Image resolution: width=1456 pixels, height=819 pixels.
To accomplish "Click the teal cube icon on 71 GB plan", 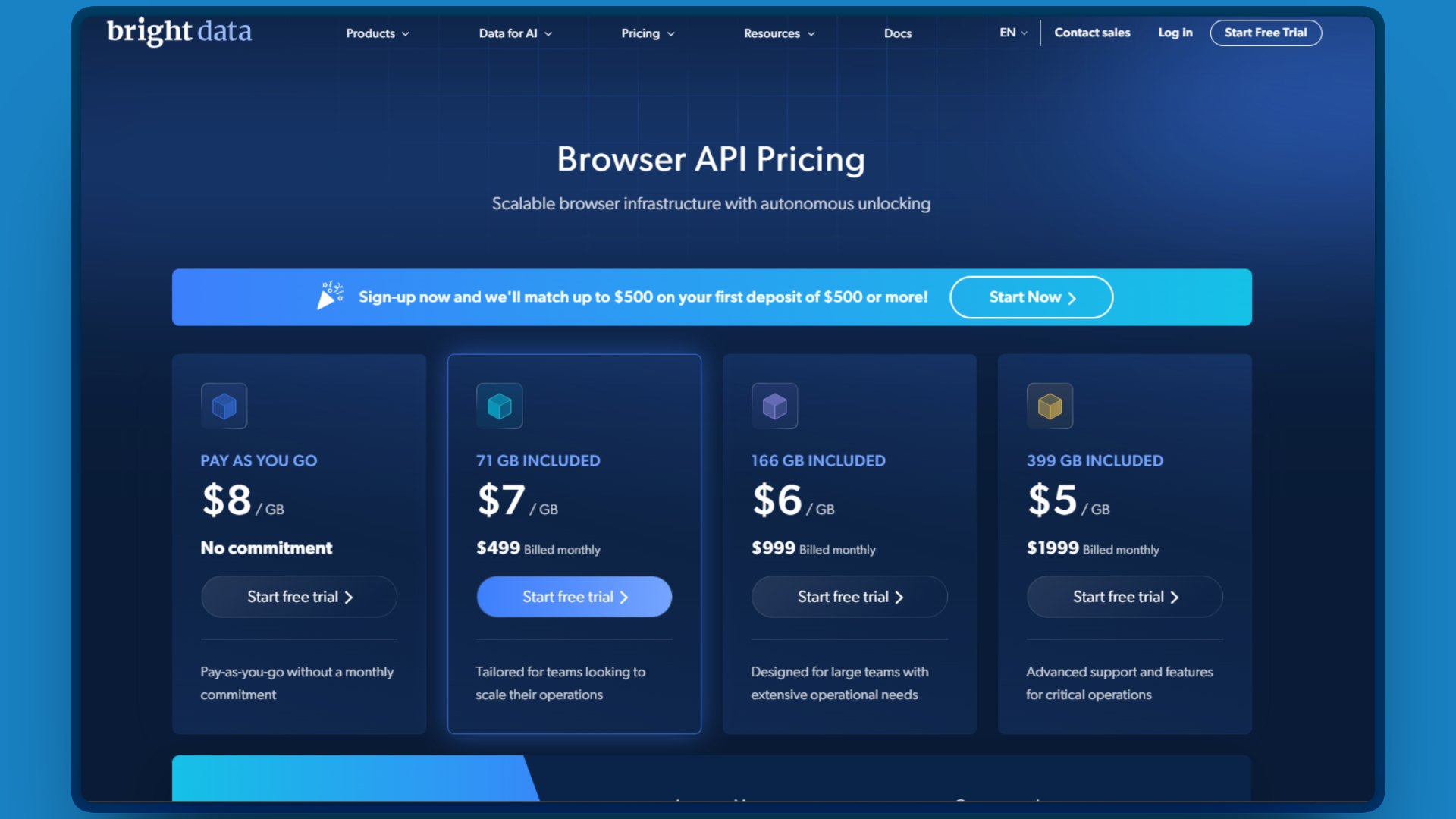I will click(x=499, y=406).
